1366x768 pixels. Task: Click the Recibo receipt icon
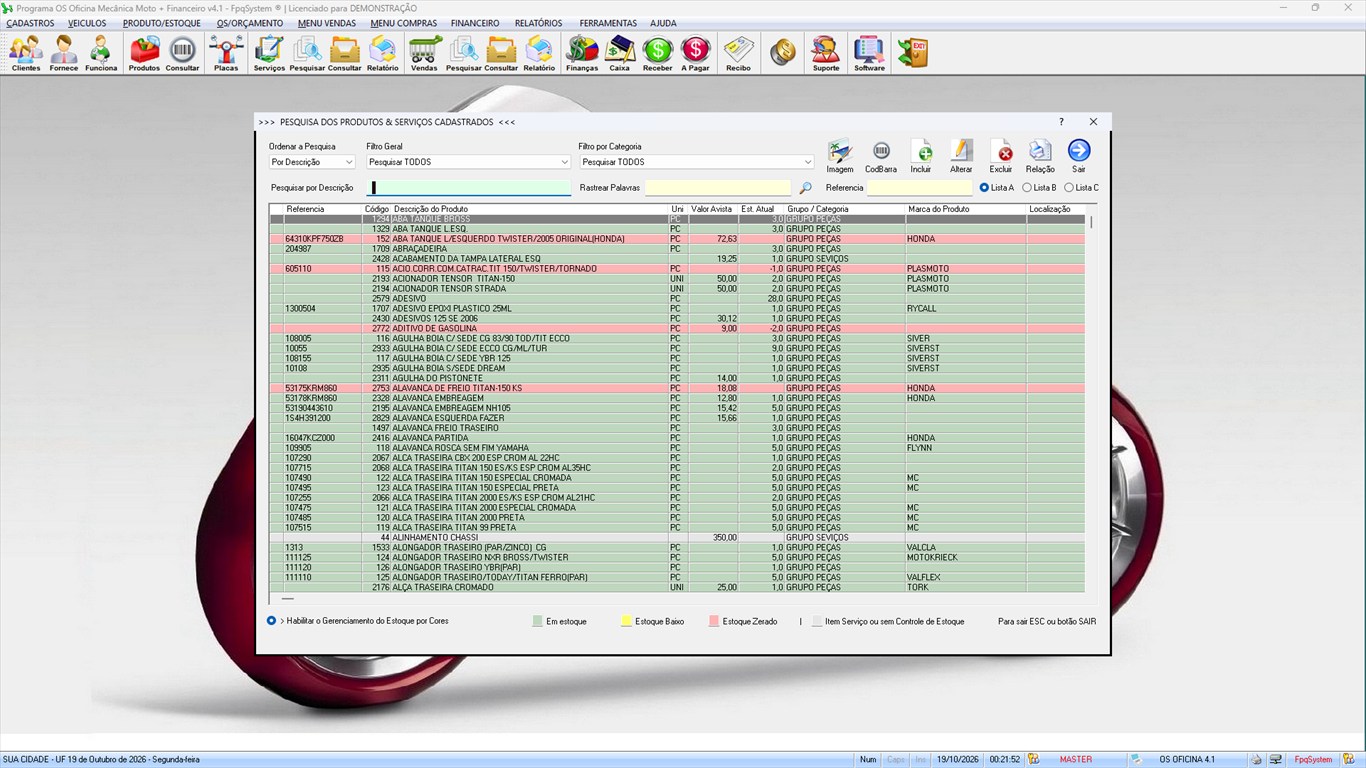(x=738, y=53)
